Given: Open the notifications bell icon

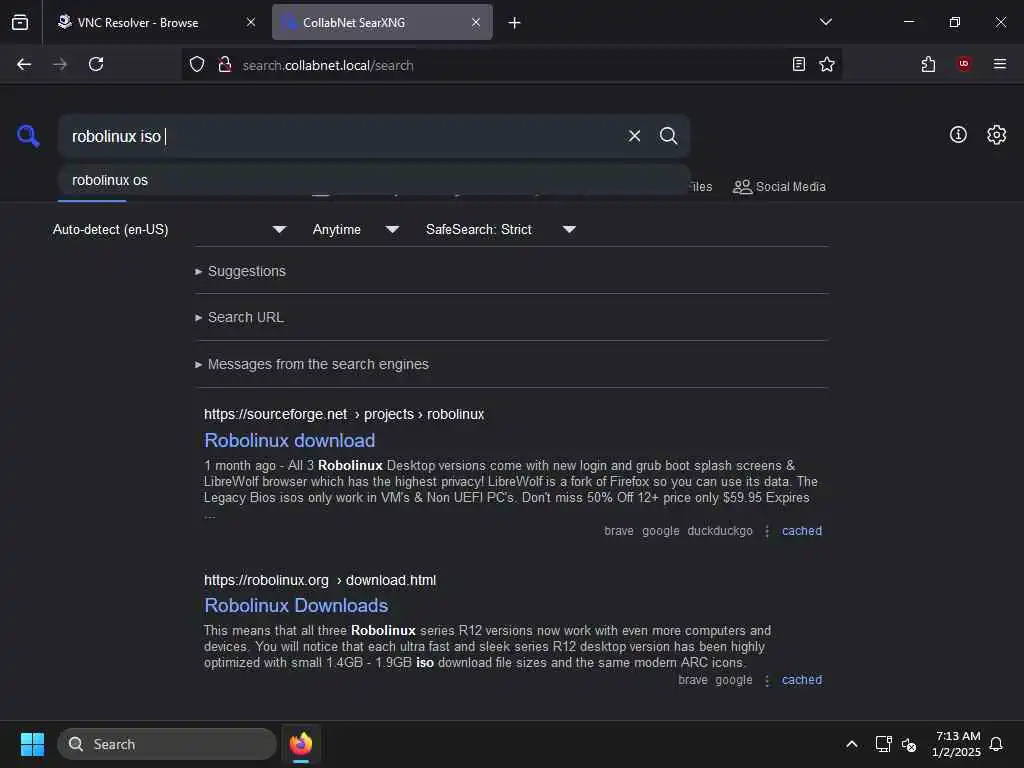Looking at the screenshot, I should tap(996, 744).
